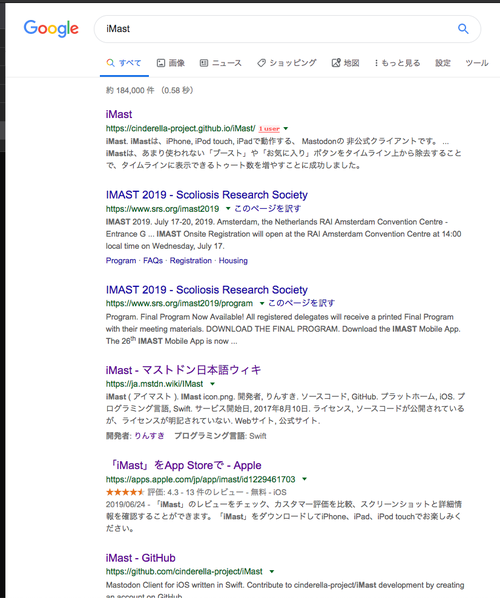Screen dimensions: 500x598
Task: Open the FAQs sitelink
Action: tap(153, 260)
